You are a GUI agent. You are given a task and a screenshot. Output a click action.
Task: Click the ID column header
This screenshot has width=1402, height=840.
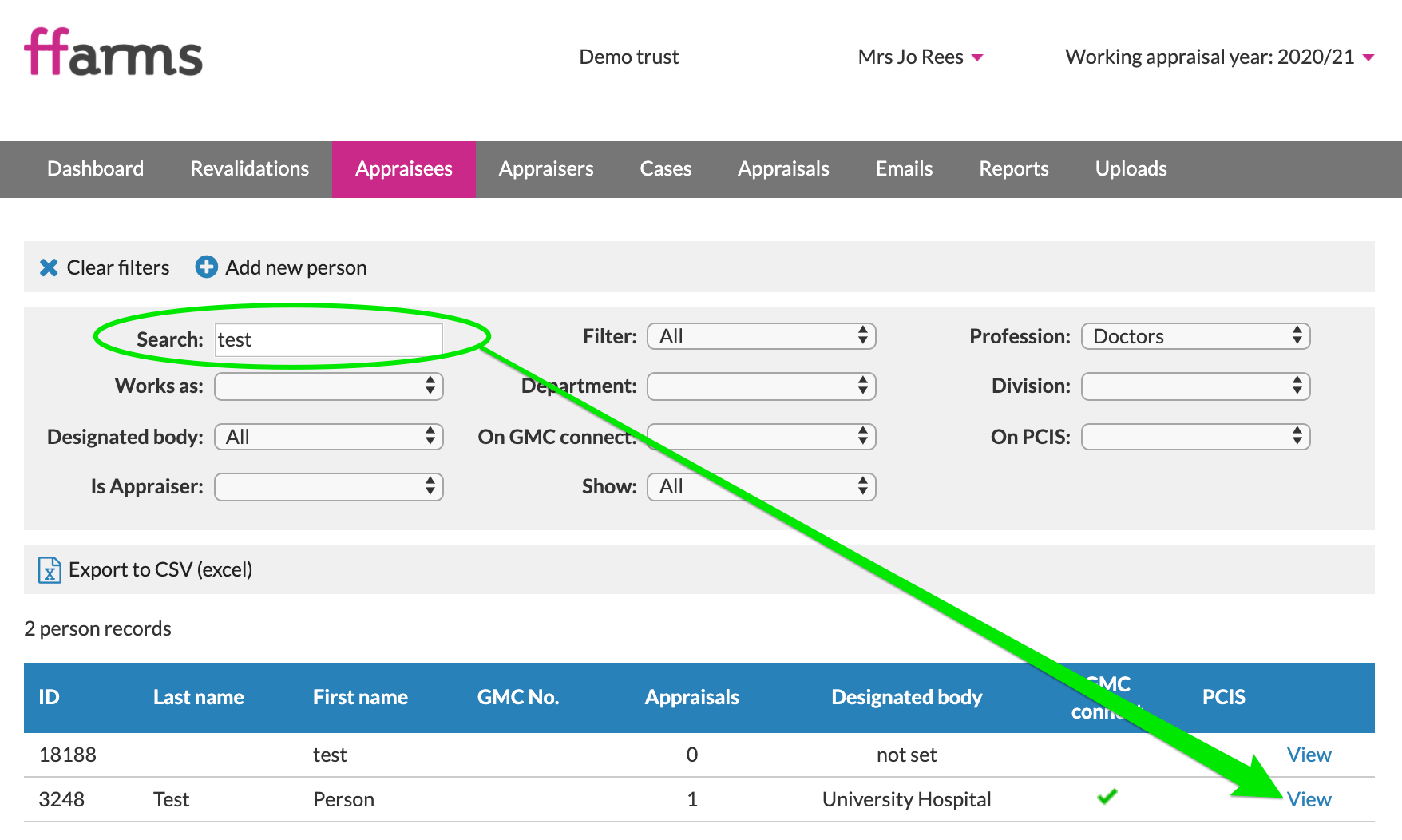[49, 697]
